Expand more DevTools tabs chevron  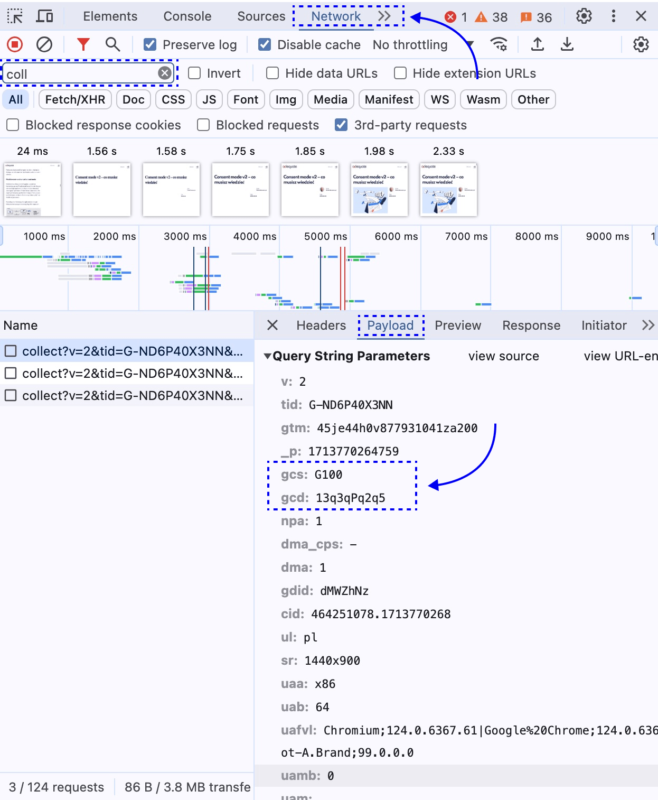pos(385,16)
